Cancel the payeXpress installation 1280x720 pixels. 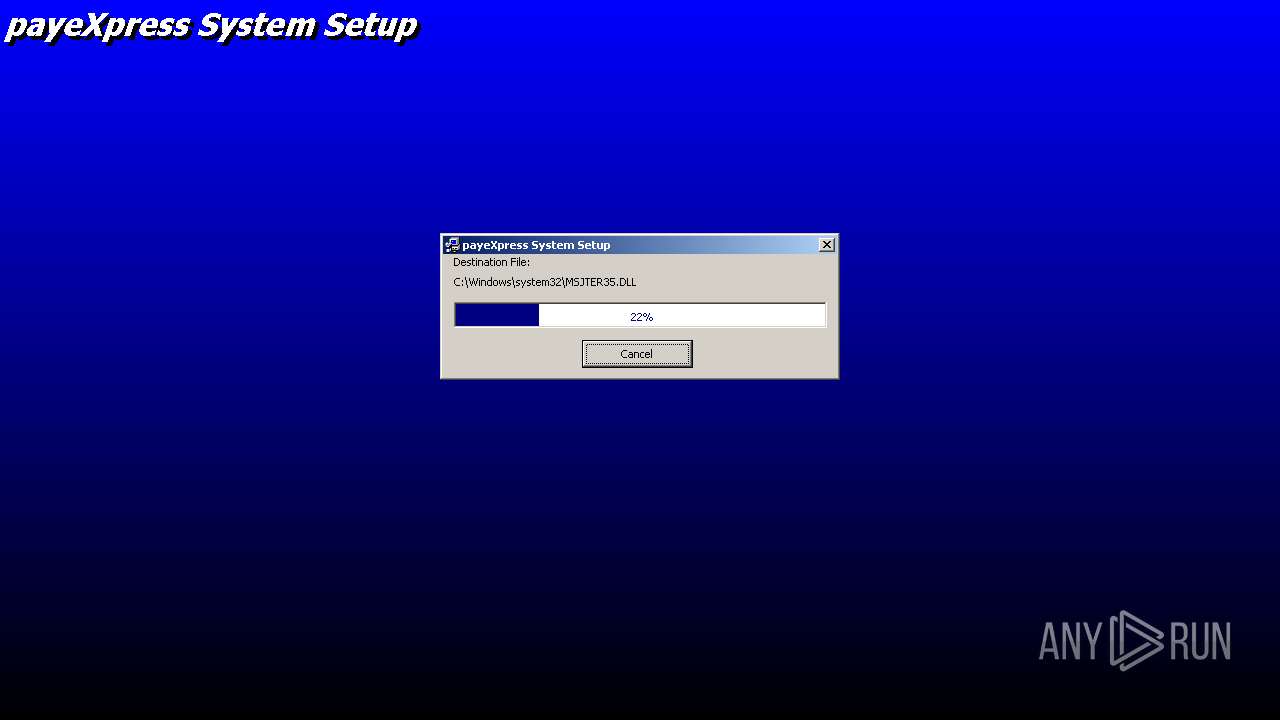coord(637,354)
